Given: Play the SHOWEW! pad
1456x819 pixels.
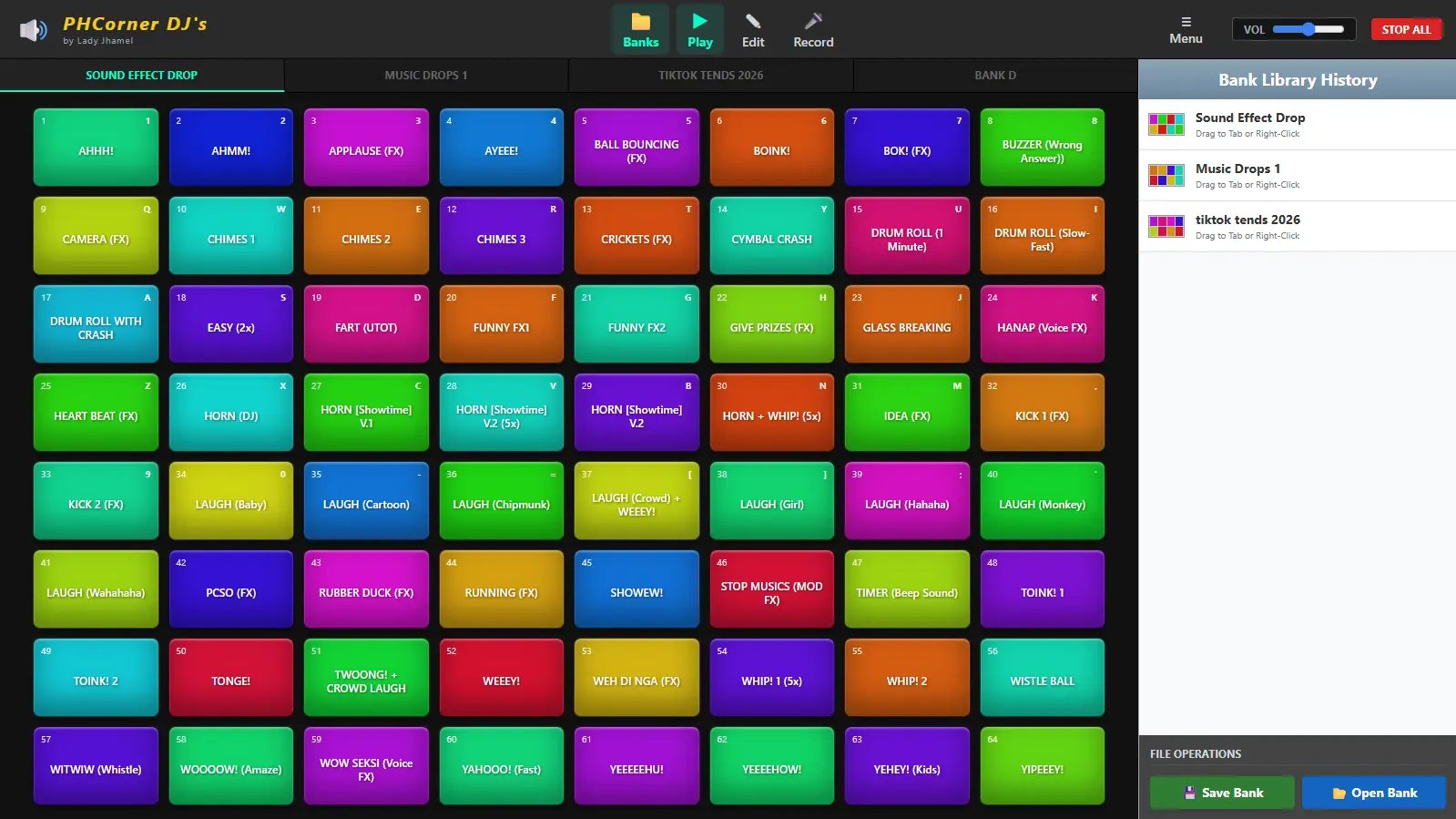Looking at the screenshot, I should (x=636, y=589).
